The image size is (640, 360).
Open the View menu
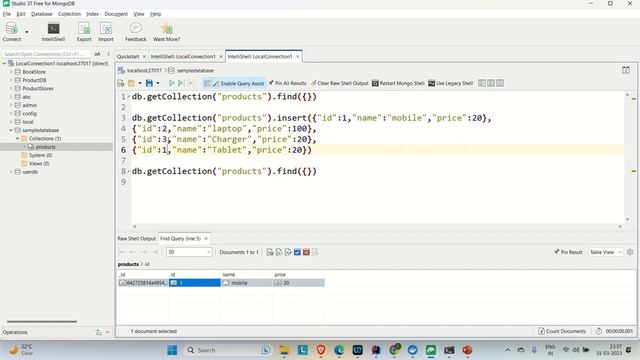coord(139,14)
